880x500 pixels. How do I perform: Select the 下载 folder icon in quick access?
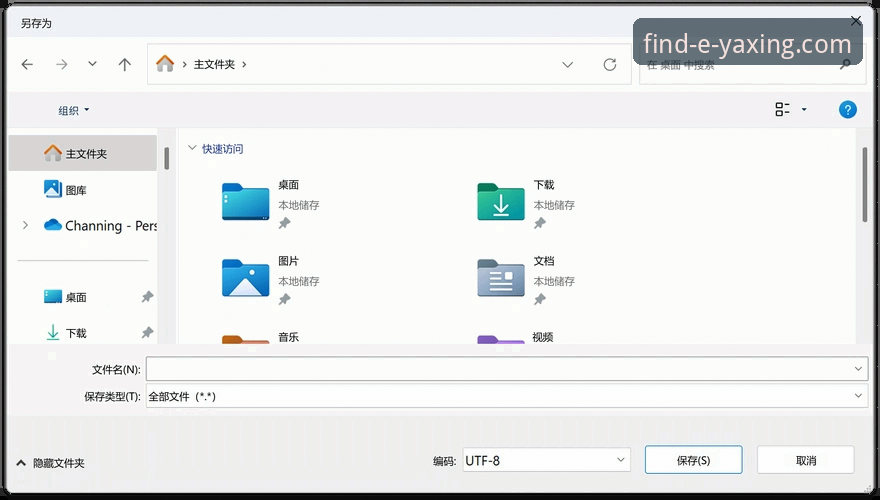[501, 201]
